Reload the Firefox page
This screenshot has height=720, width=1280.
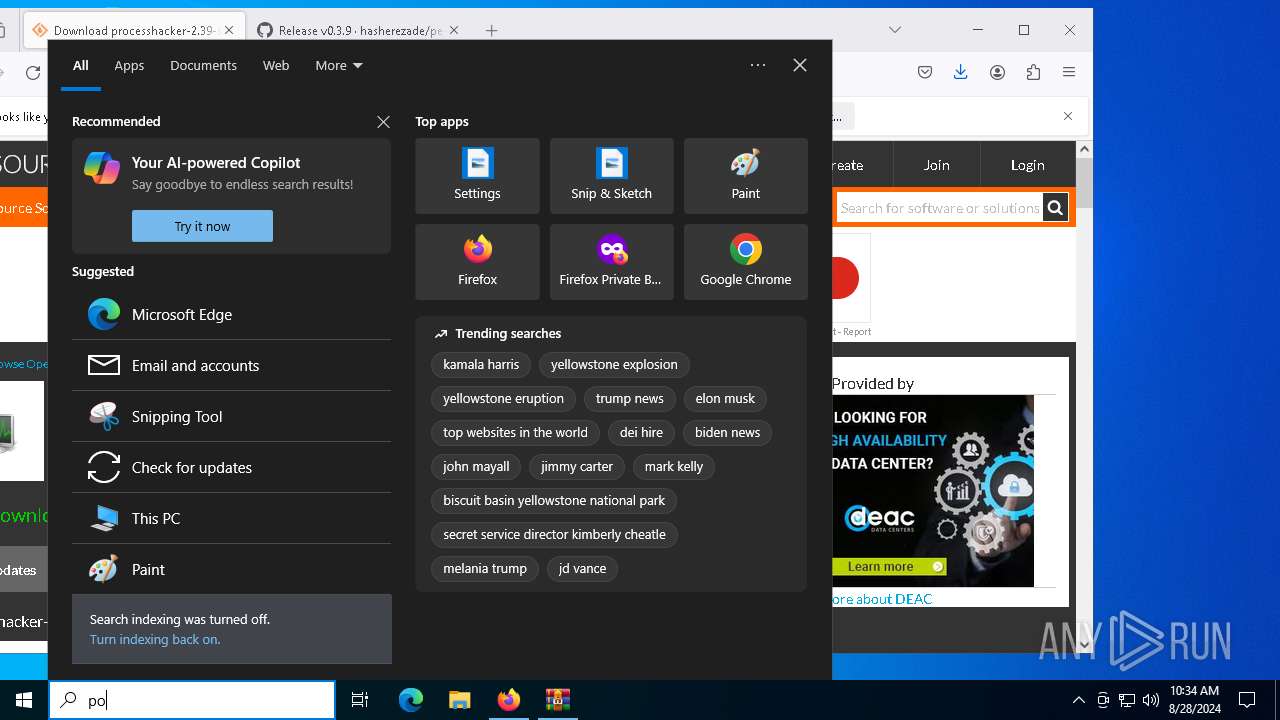pyautogui.click(x=33, y=73)
